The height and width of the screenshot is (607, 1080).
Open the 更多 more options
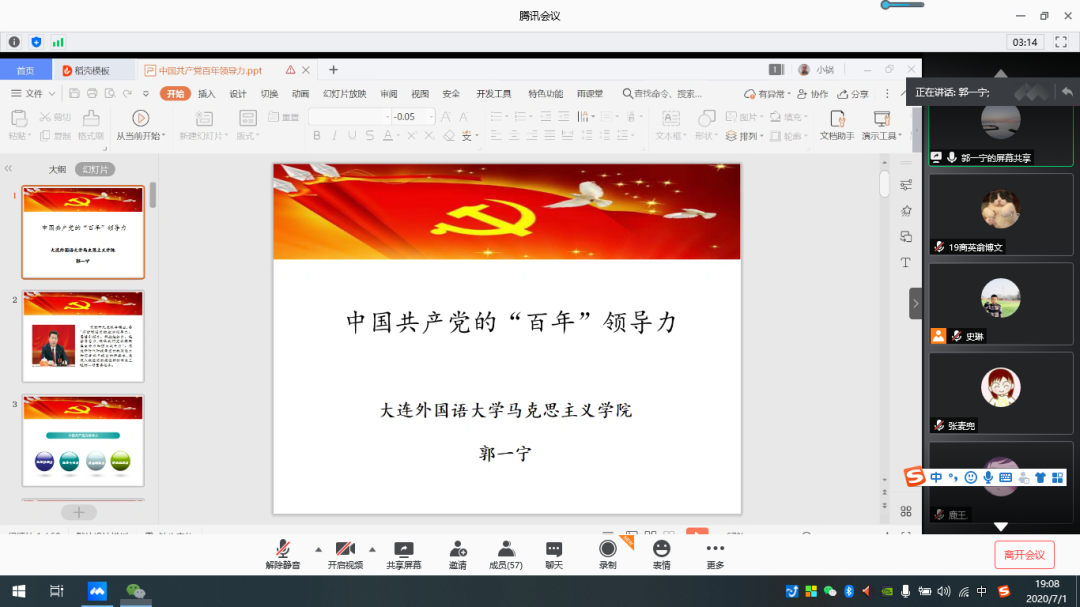(714, 552)
